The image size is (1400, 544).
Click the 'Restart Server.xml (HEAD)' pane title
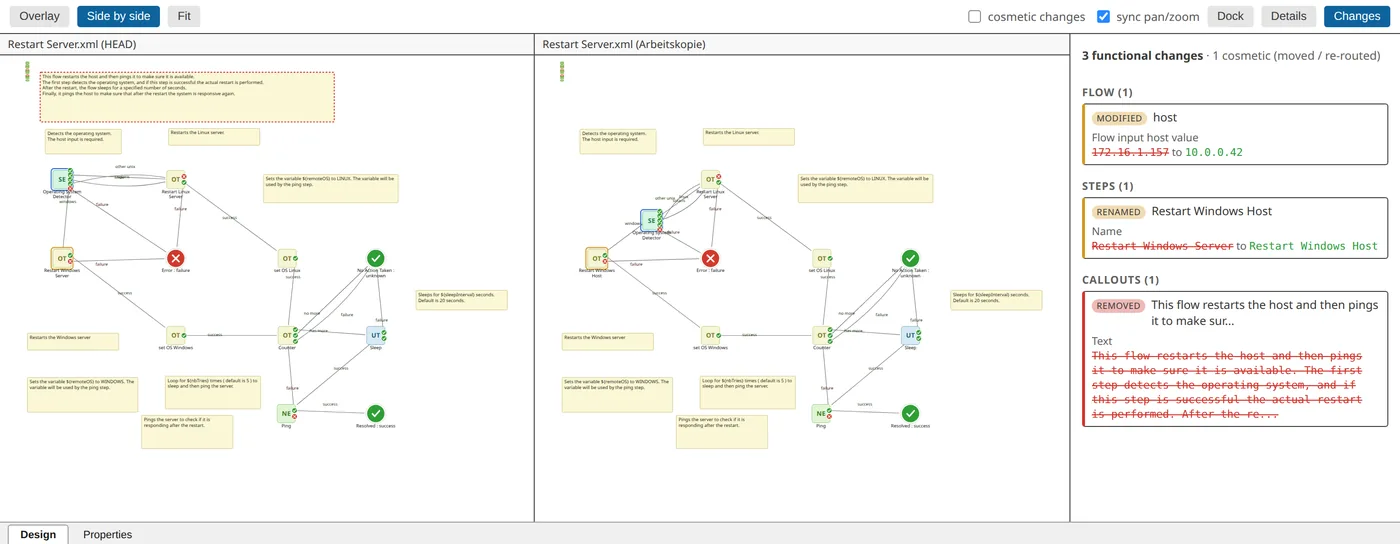click(x=72, y=44)
